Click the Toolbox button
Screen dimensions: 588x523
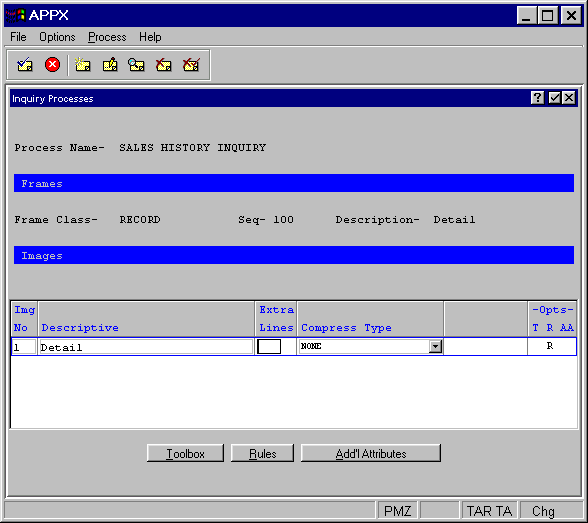click(185, 454)
